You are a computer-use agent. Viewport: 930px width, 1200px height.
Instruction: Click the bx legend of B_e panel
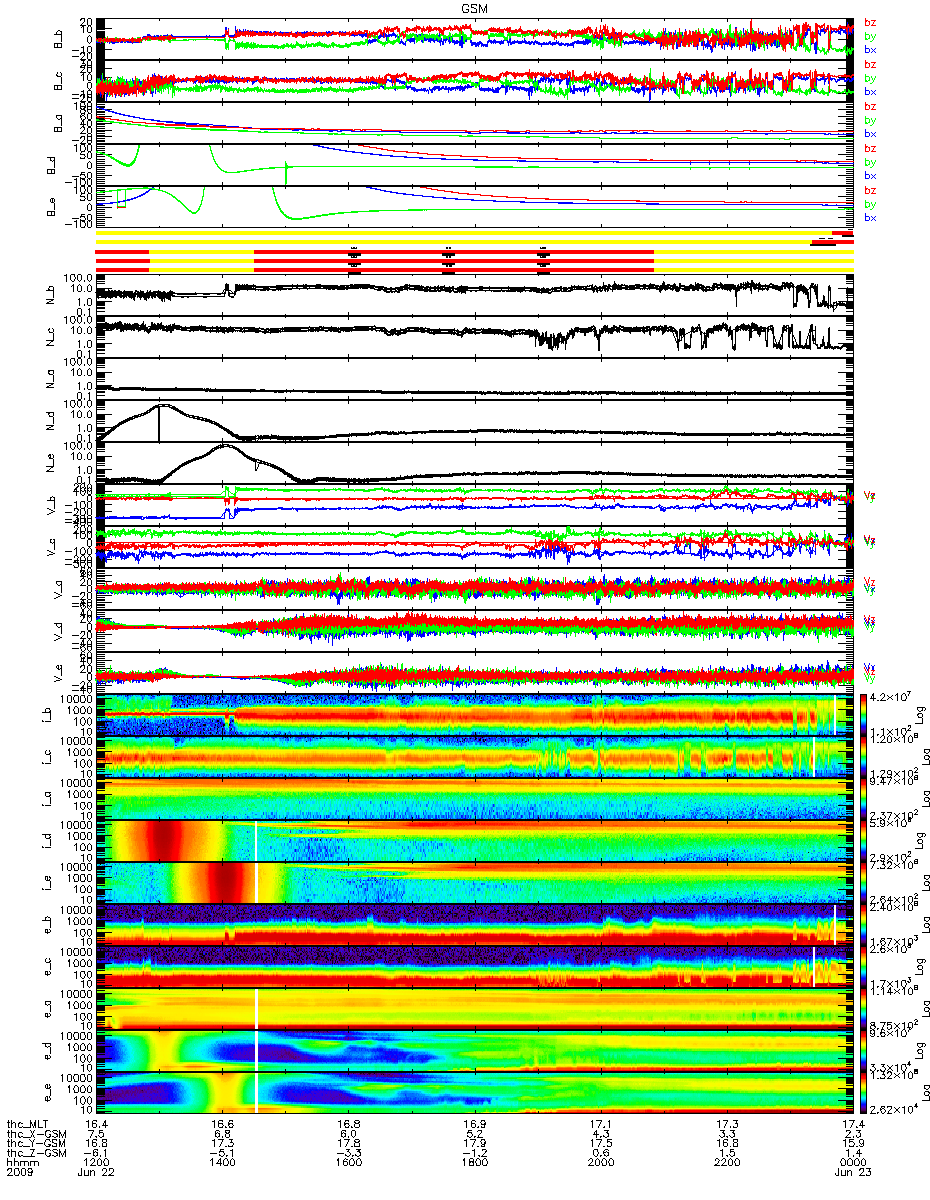(x=871, y=218)
